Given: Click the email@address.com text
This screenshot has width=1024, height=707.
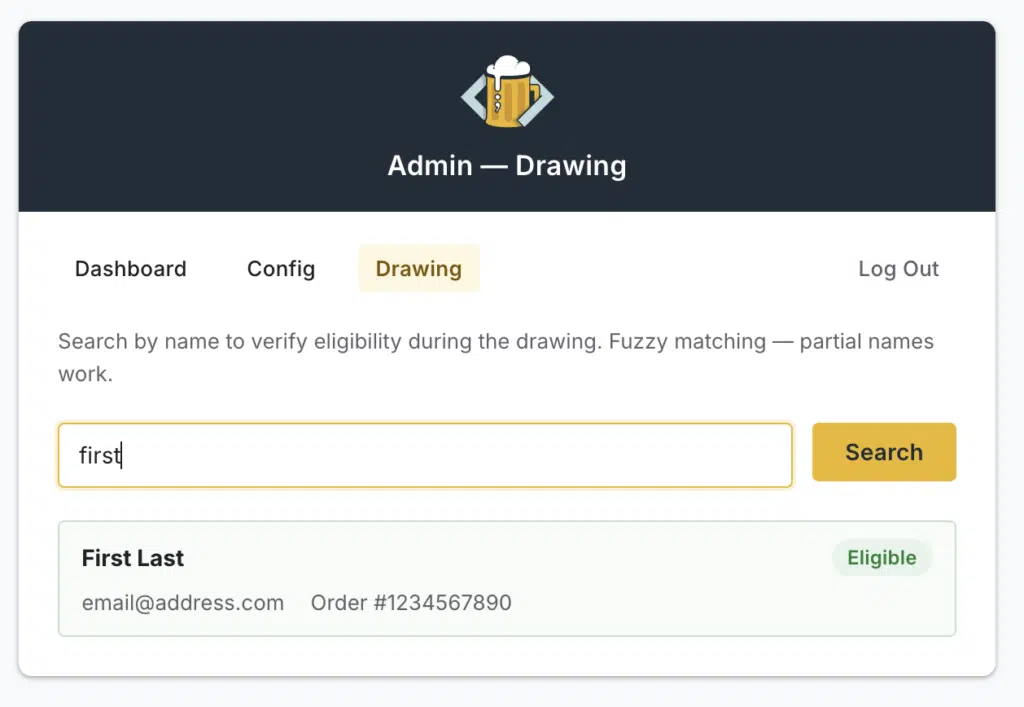Looking at the screenshot, I should (183, 603).
